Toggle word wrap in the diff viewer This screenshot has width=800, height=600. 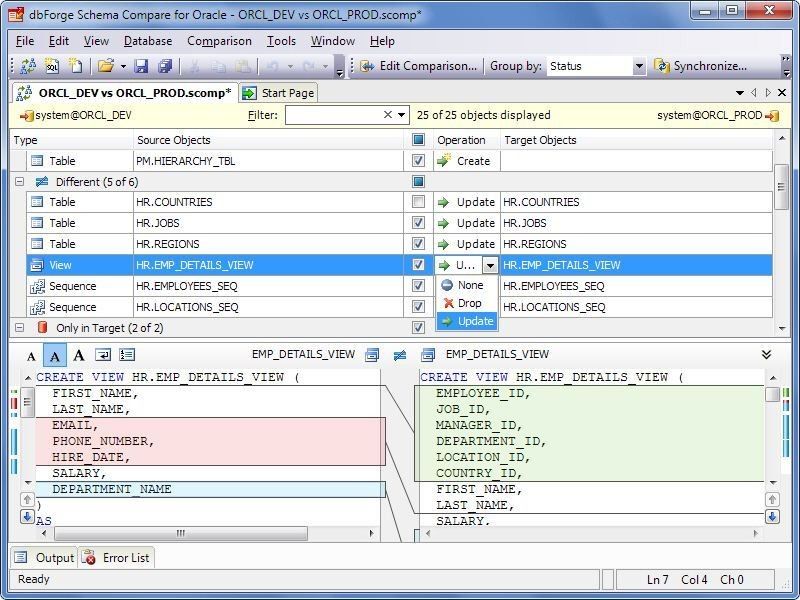click(103, 354)
